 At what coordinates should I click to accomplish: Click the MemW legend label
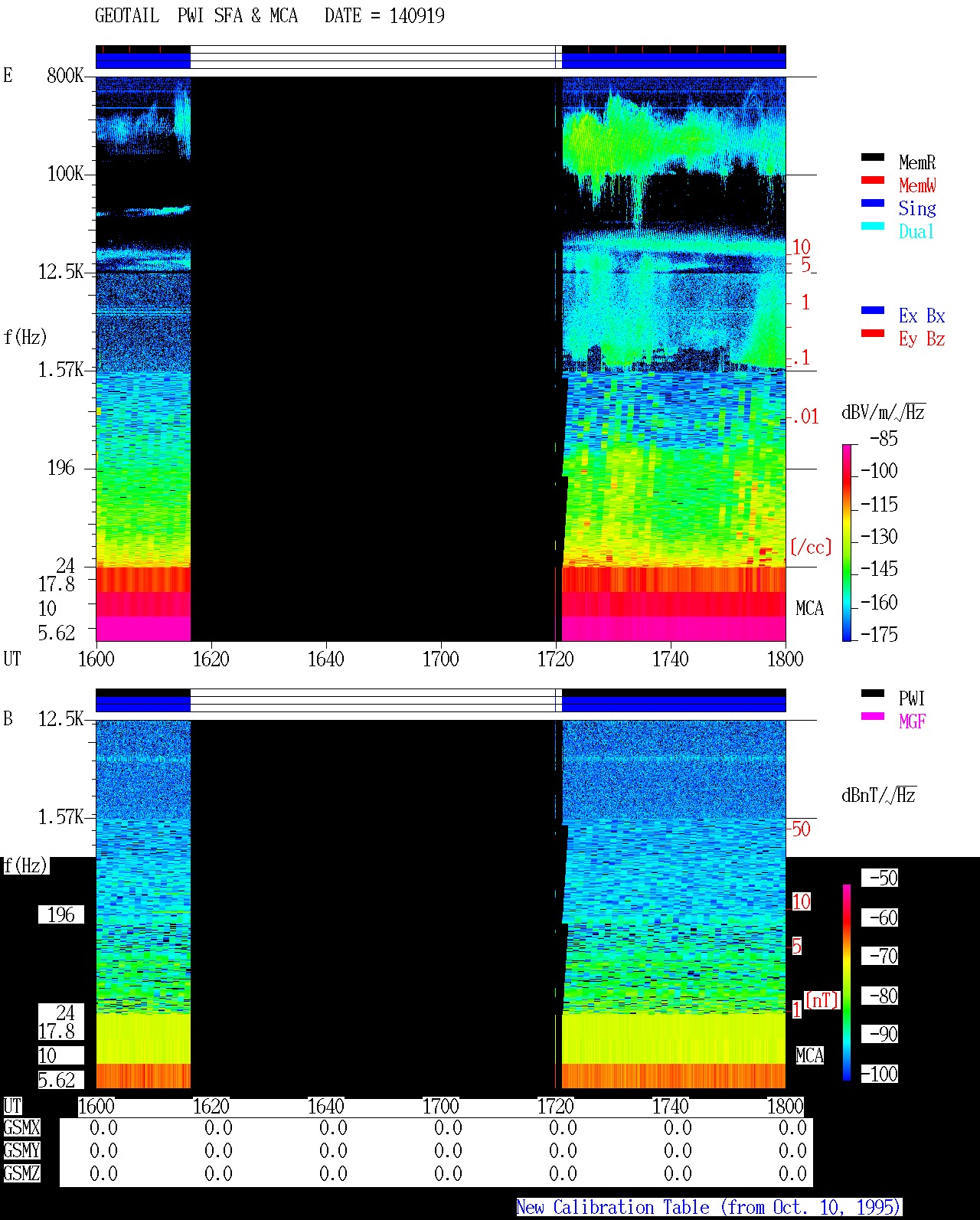[x=917, y=185]
